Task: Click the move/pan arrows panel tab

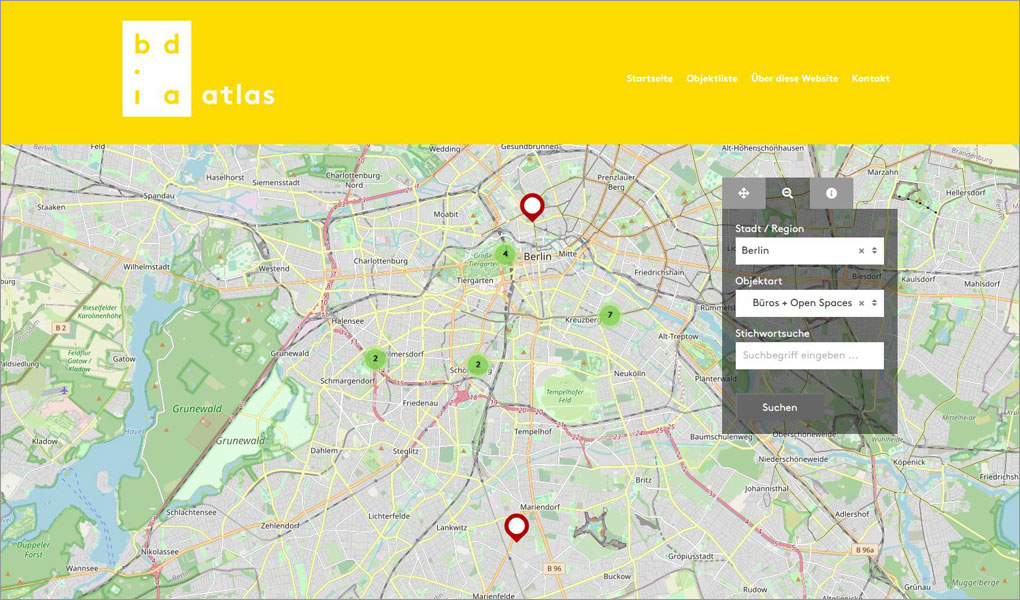Action: point(744,193)
